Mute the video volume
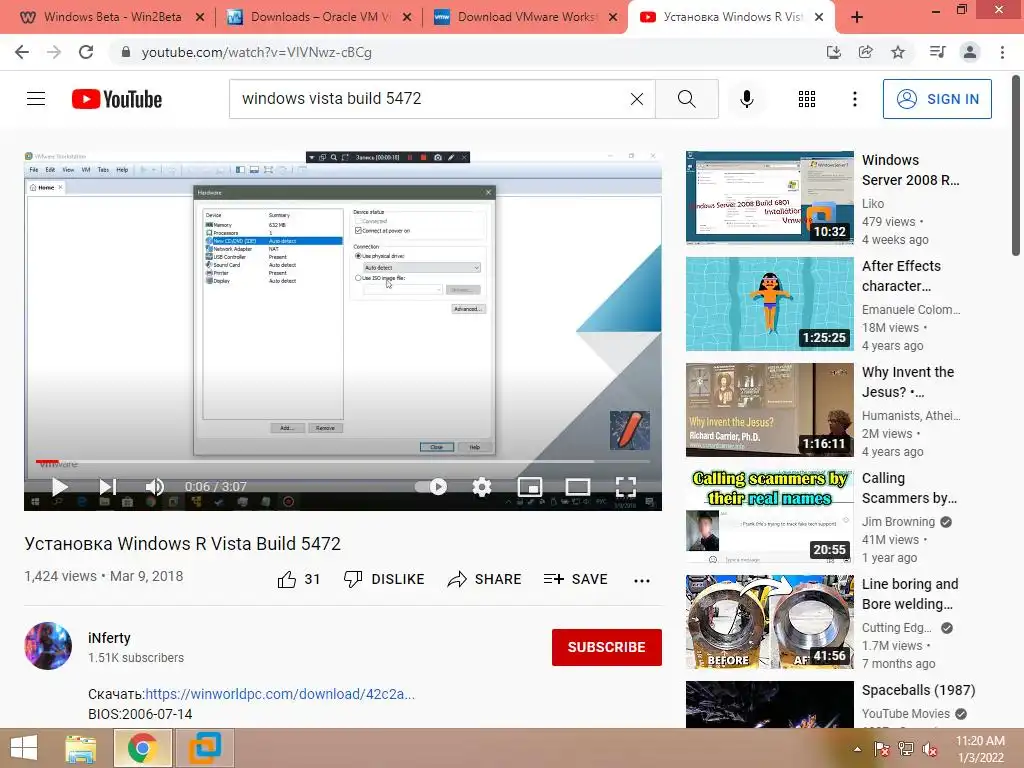This screenshot has height=768, width=1024. (154, 487)
